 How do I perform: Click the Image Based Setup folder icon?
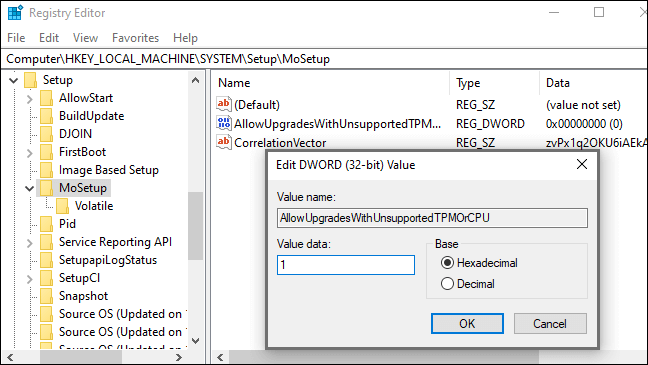(x=46, y=170)
